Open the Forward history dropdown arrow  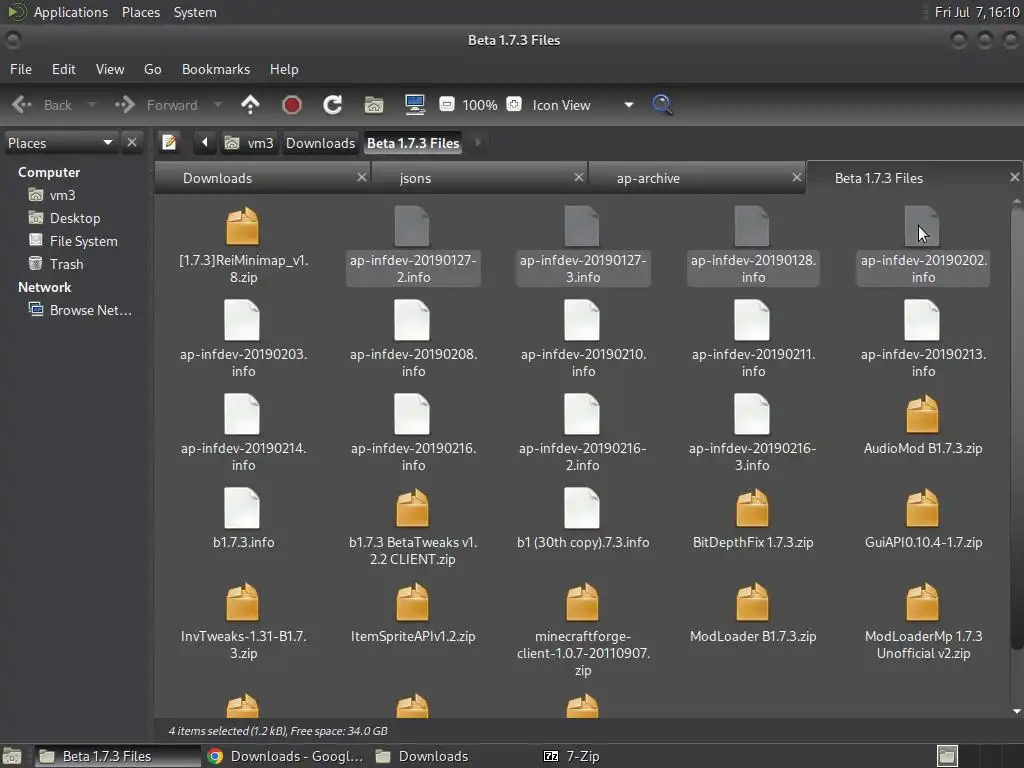pos(218,104)
